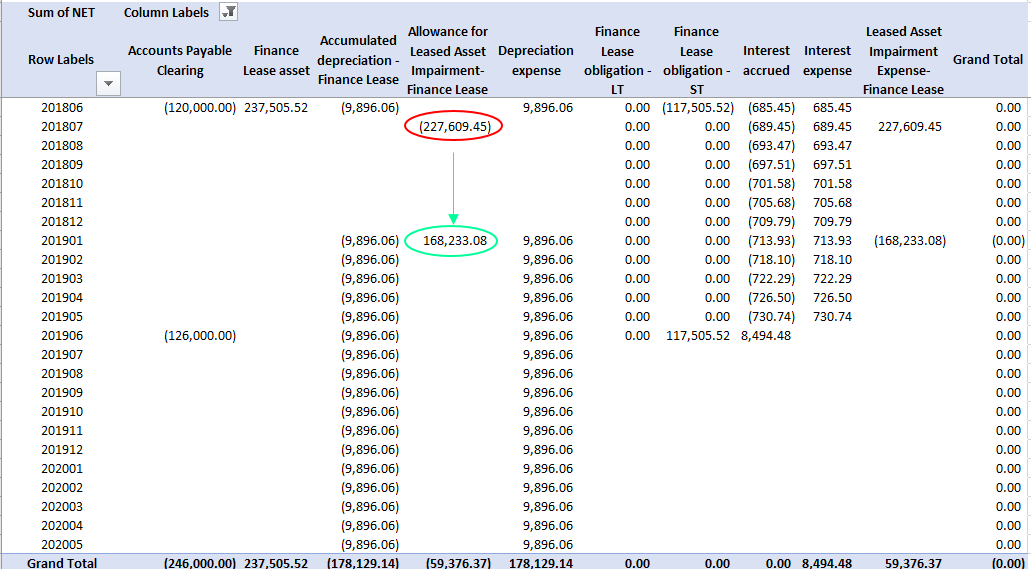This screenshot has height=569, width=1031.
Task: Select Accumulated depreciation - Finance Lease header
Action: (358, 61)
